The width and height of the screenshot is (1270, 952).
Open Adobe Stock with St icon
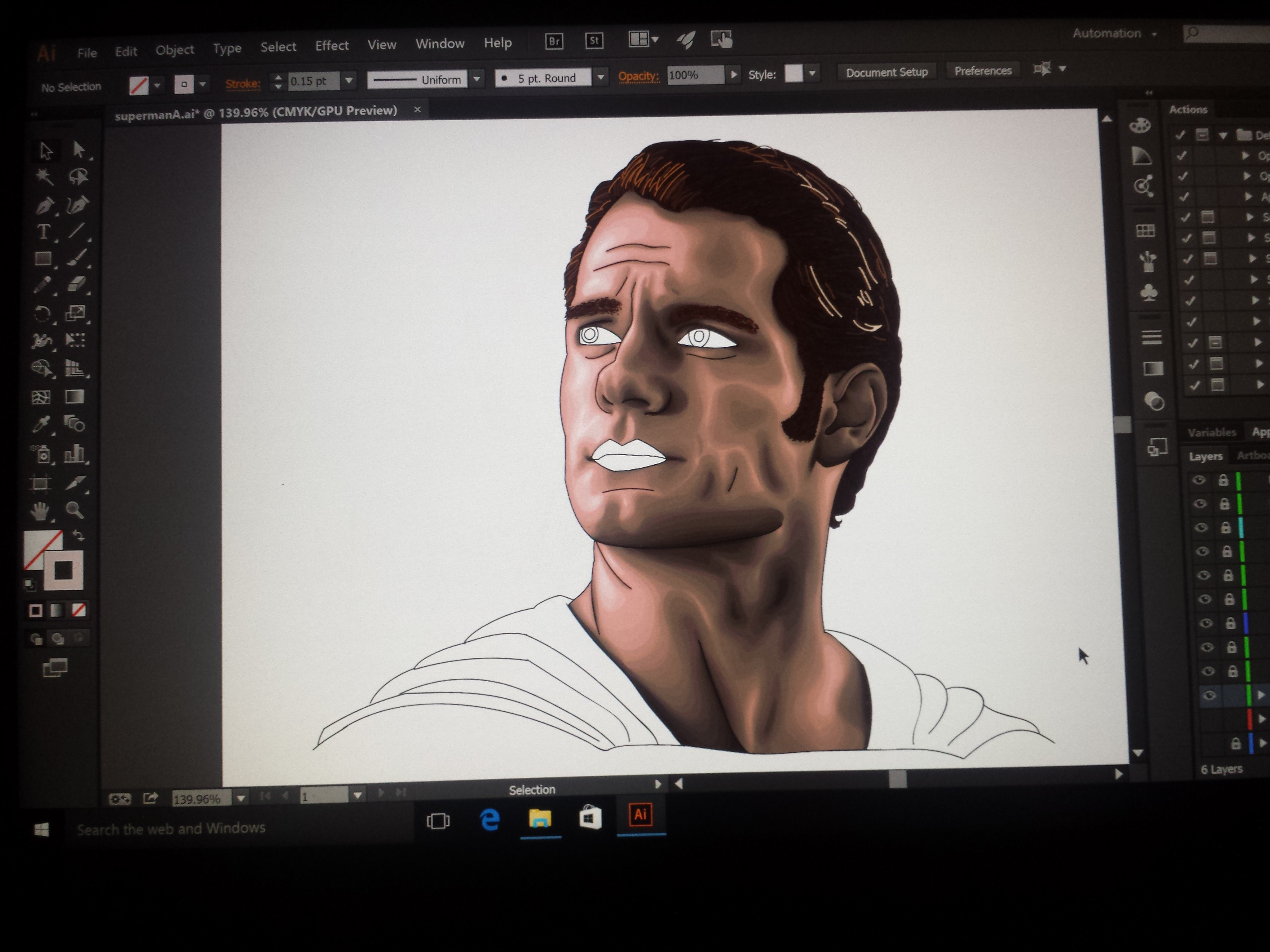click(x=594, y=41)
